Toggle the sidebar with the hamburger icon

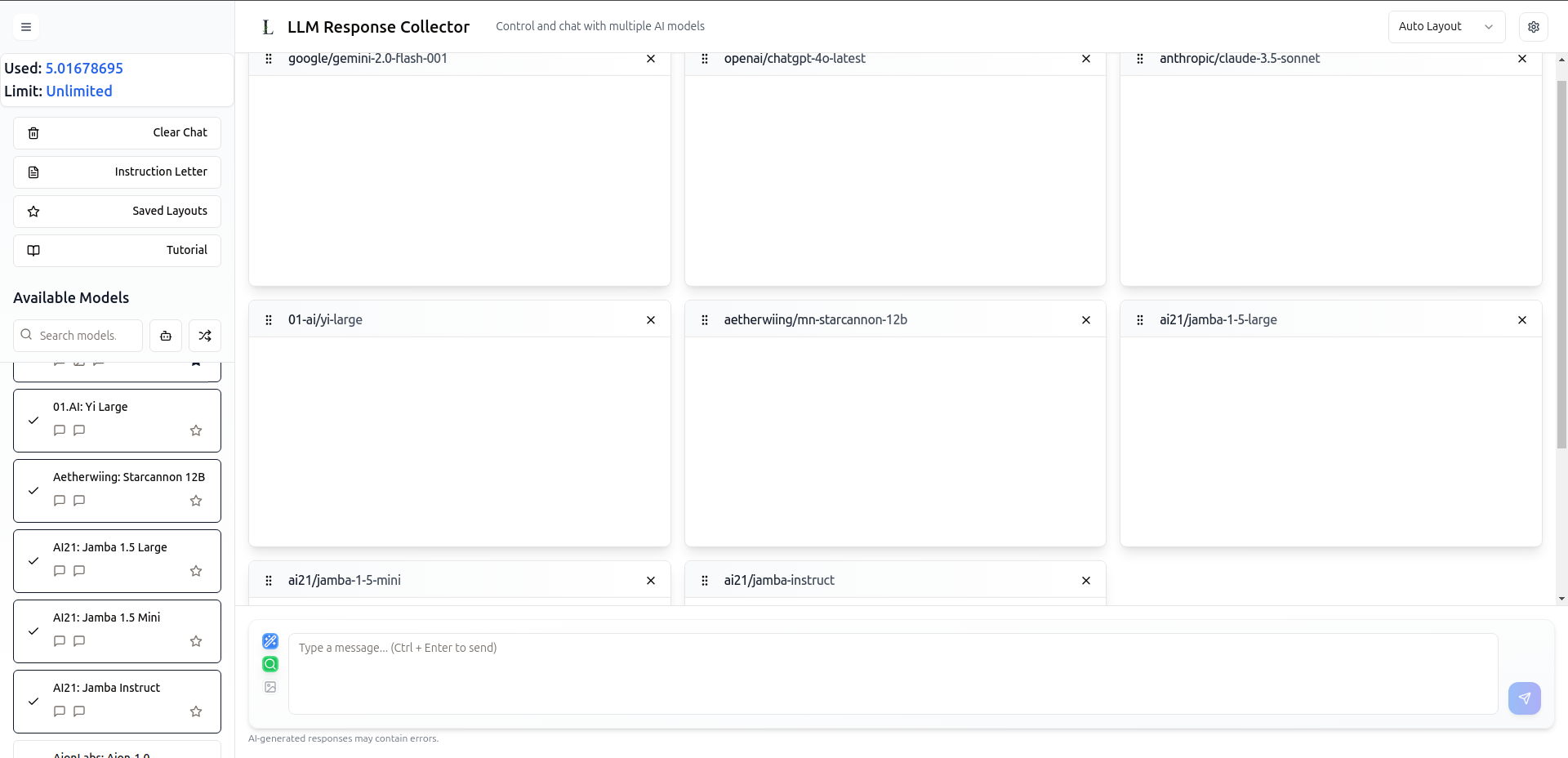(26, 27)
